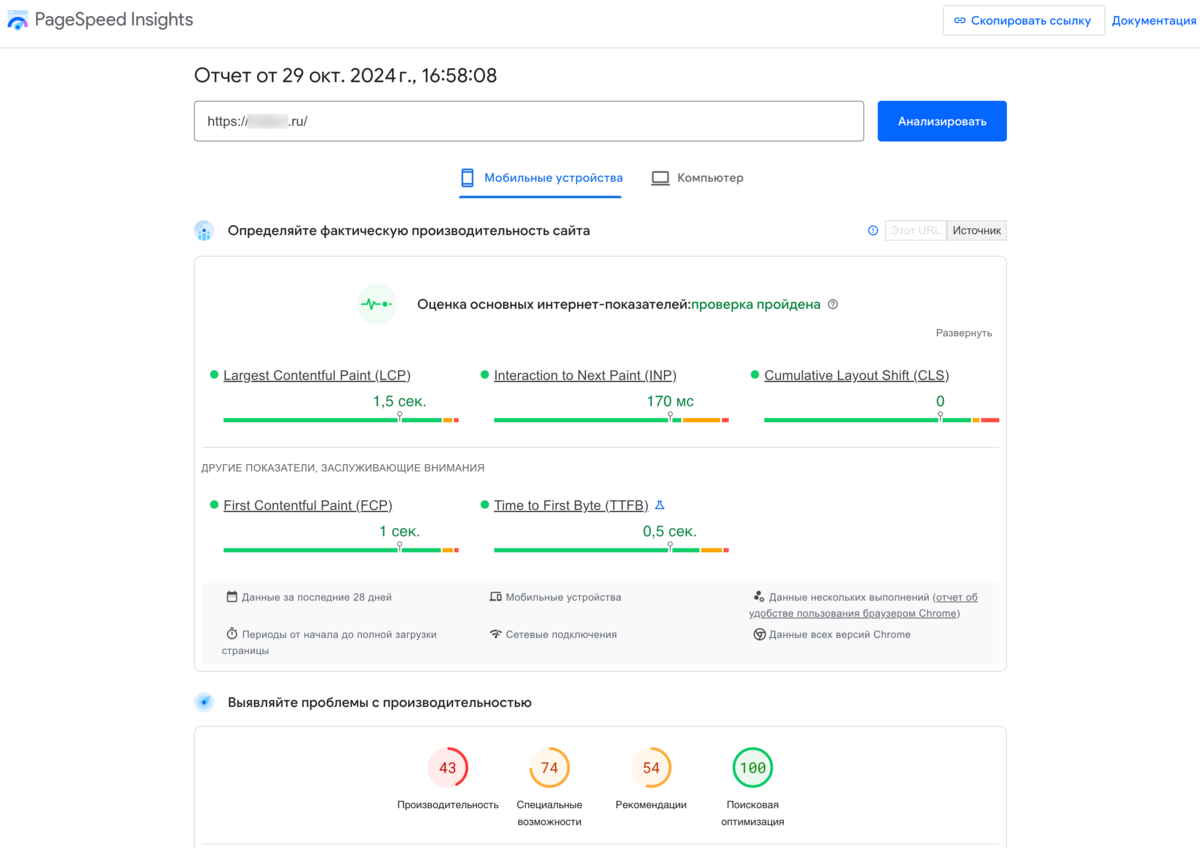Open Time to First Byte (TTFB) link

click(x=571, y=505)
